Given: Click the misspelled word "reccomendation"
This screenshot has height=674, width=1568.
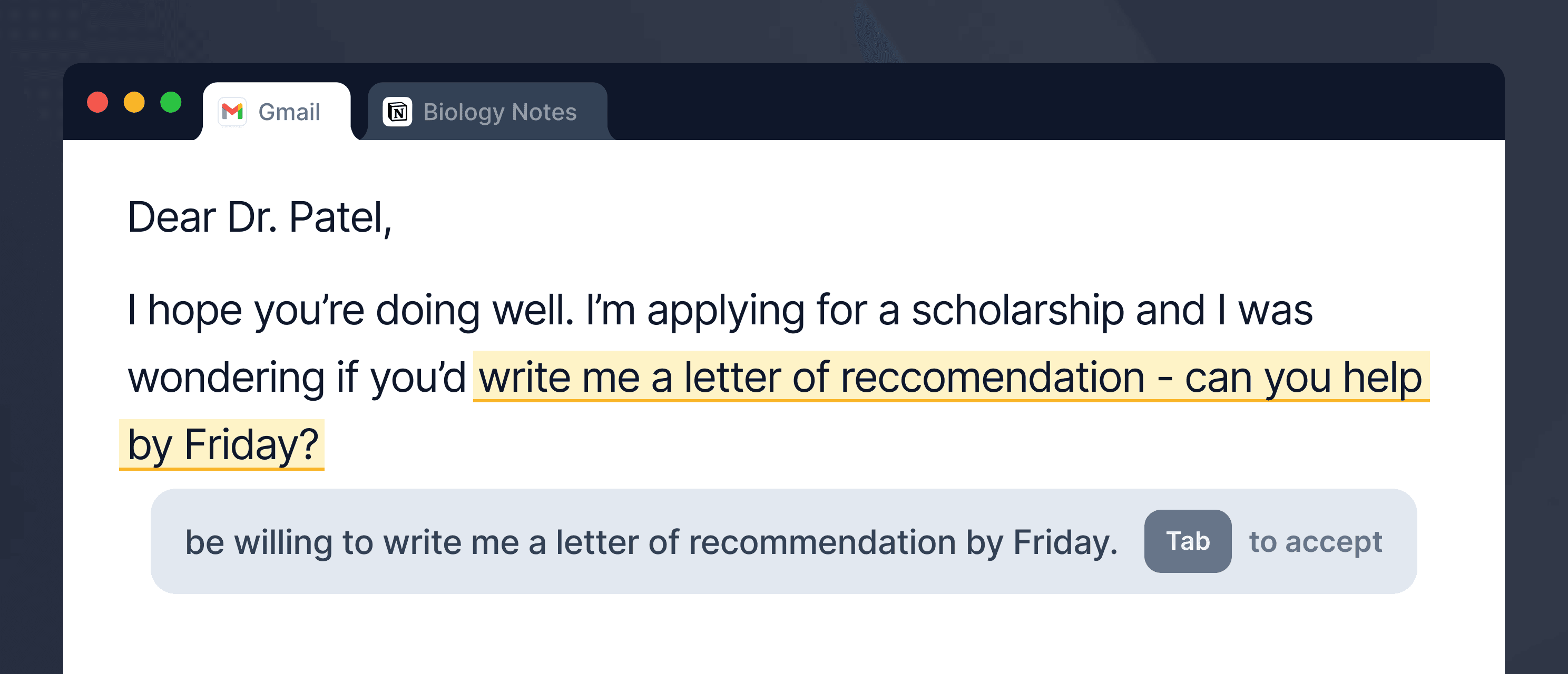Looking at the screenshot, I should pyautogui.click(x=992, y=378).
